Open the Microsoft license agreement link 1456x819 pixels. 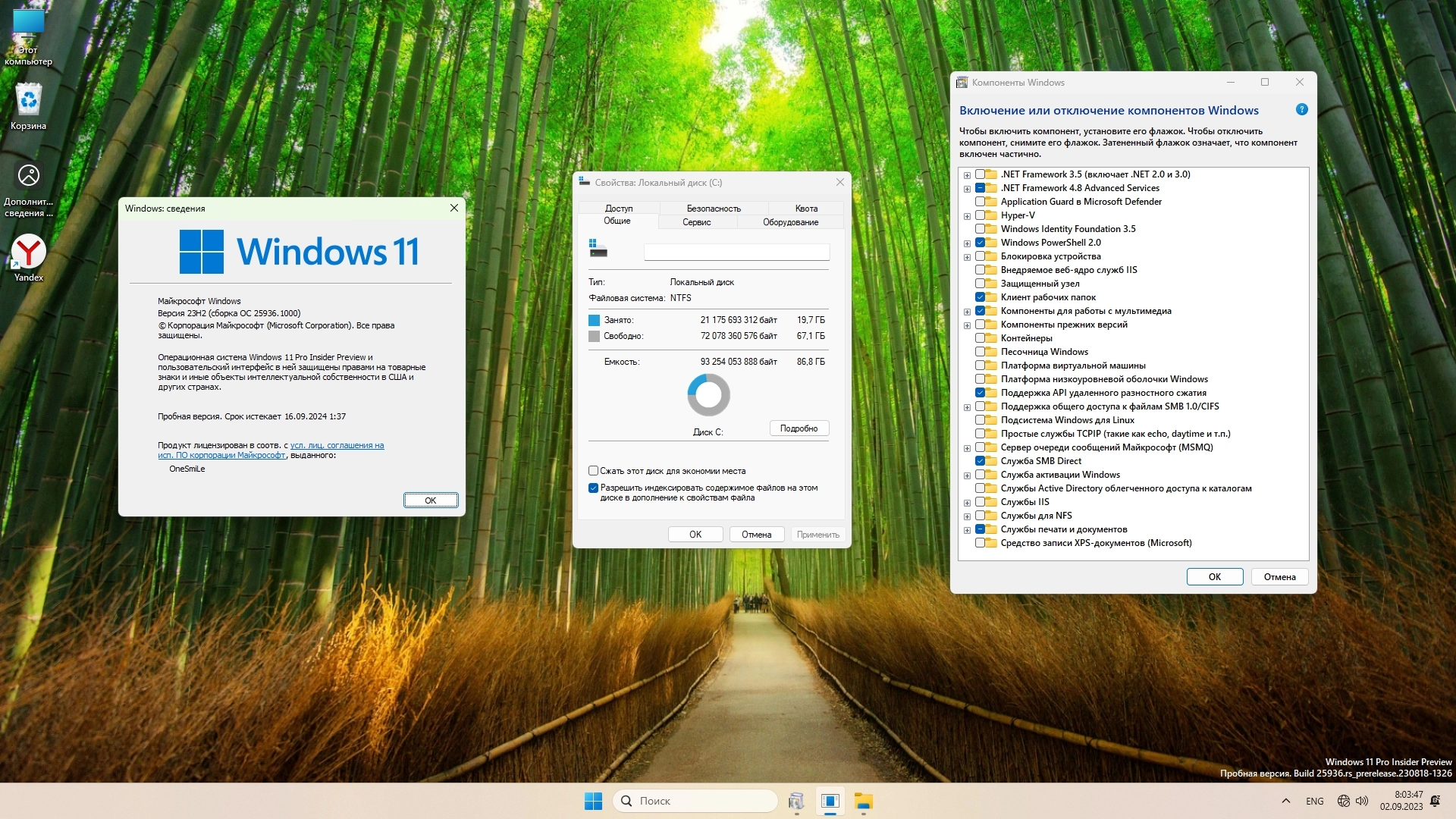pos(337,446)
